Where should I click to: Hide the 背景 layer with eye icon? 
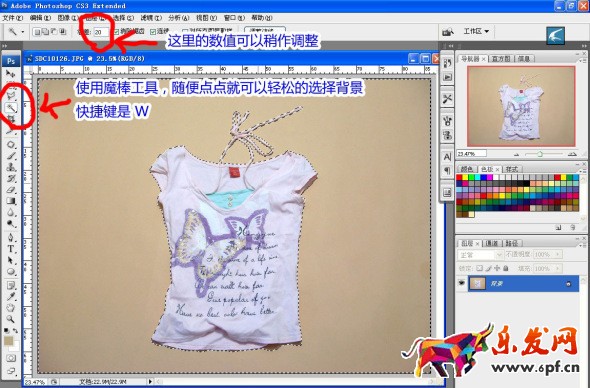462,283
